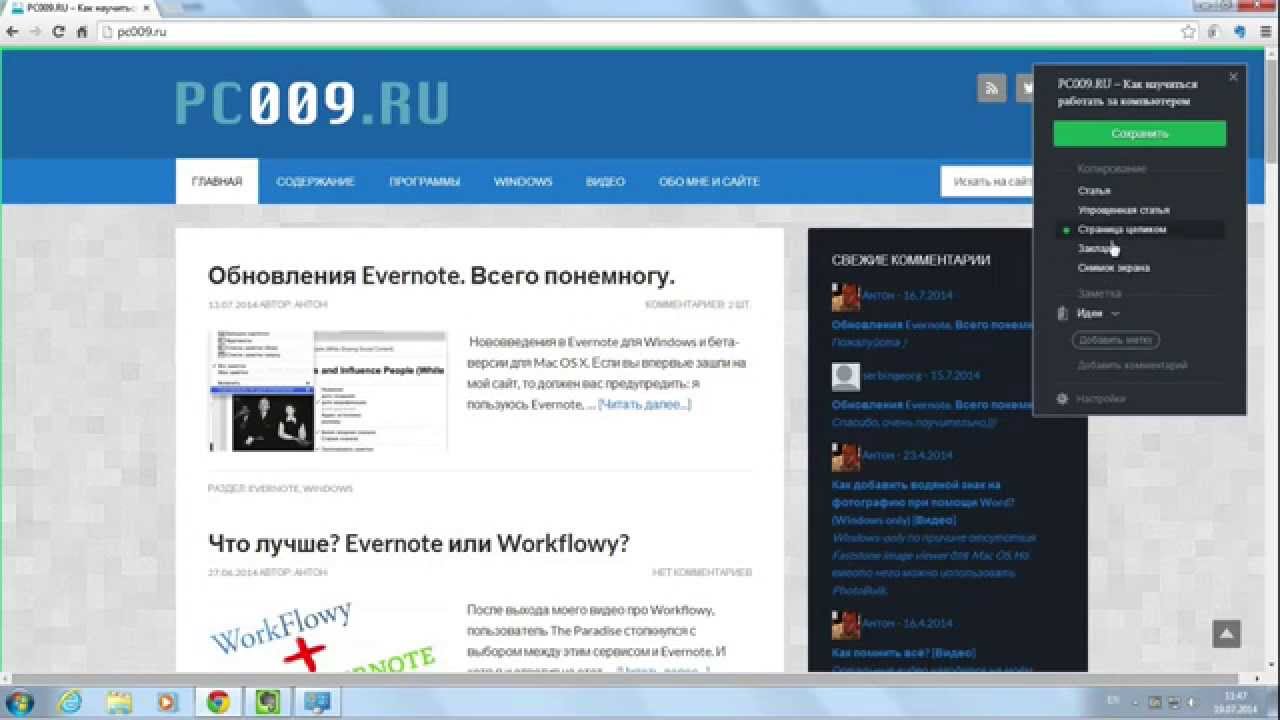Close the Evernote clipper popup with X
This screenshot has height=720, width=1280.
click(1233, 77)
